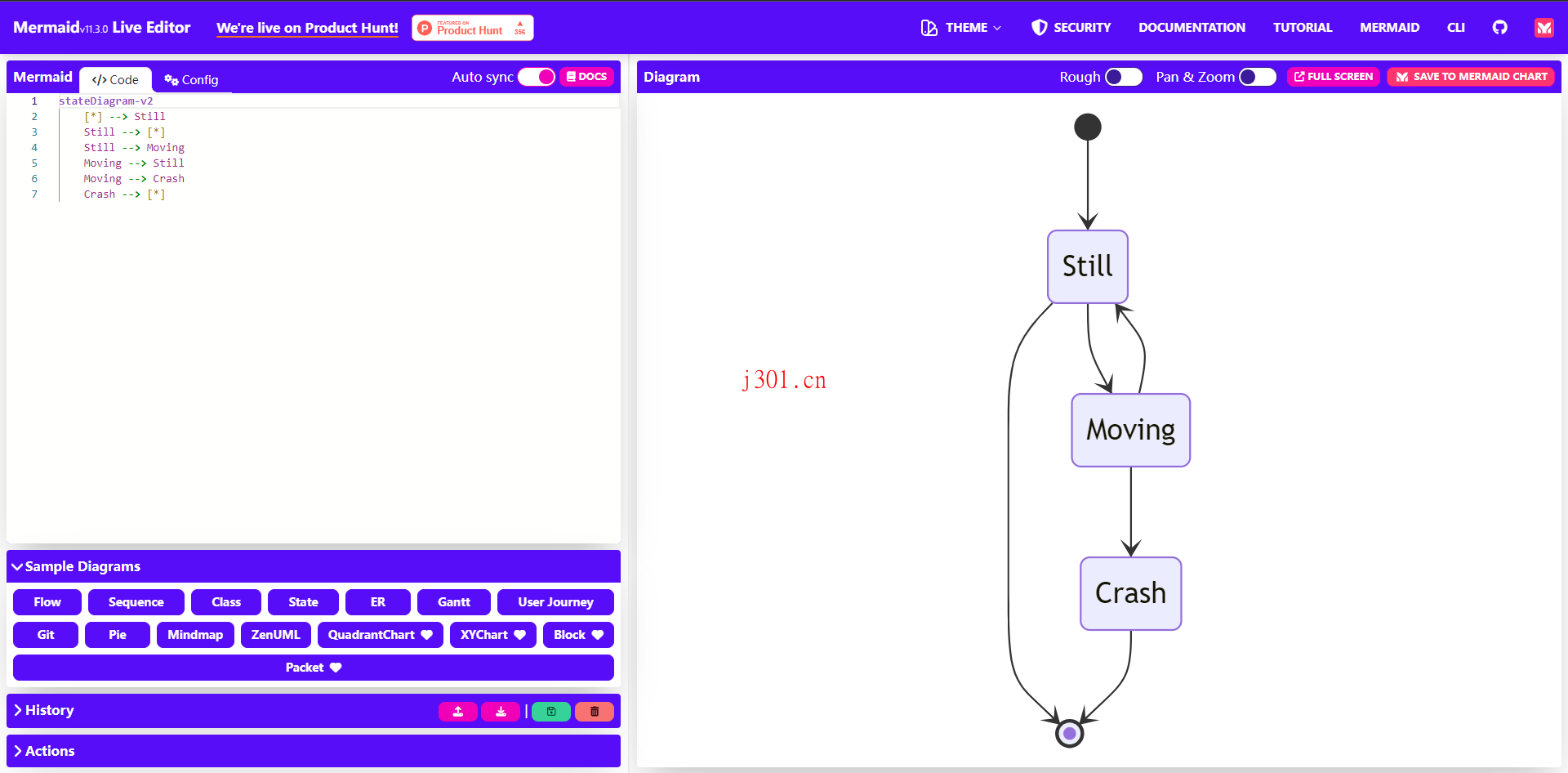This screenshot has height=773, width=1568.
Task: Open the Documentation menu item
Action: [x=1192, y=27]
